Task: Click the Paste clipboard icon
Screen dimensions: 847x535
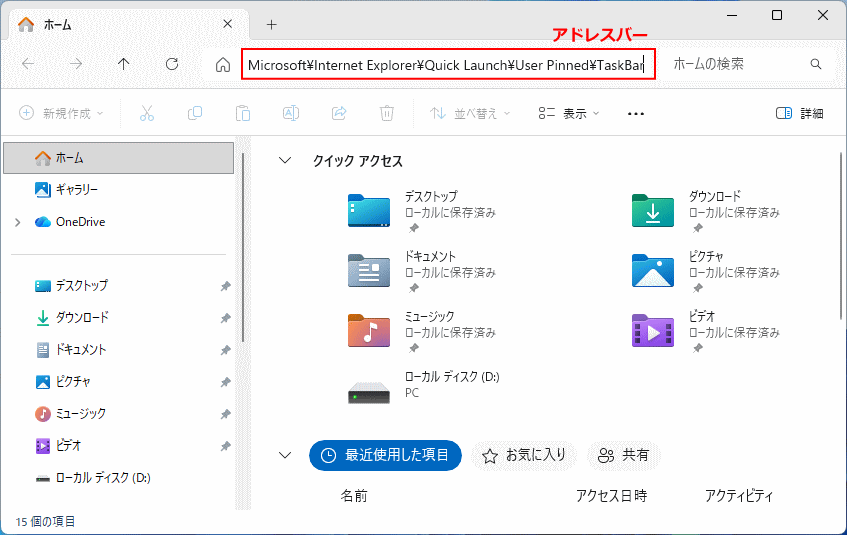Action: click(x=243, y=113)
